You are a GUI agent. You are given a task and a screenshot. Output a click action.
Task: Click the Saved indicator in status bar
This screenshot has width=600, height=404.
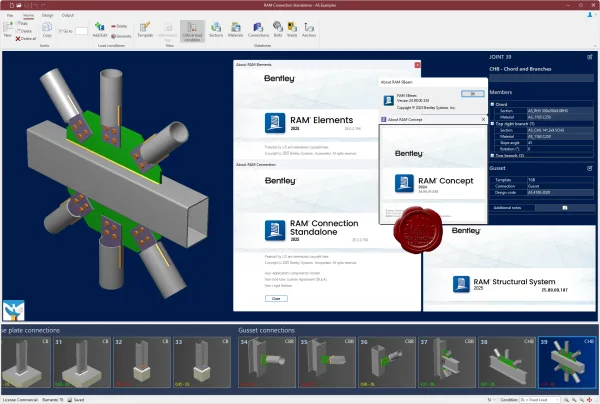pyautogui.click(x=76, y=400)
